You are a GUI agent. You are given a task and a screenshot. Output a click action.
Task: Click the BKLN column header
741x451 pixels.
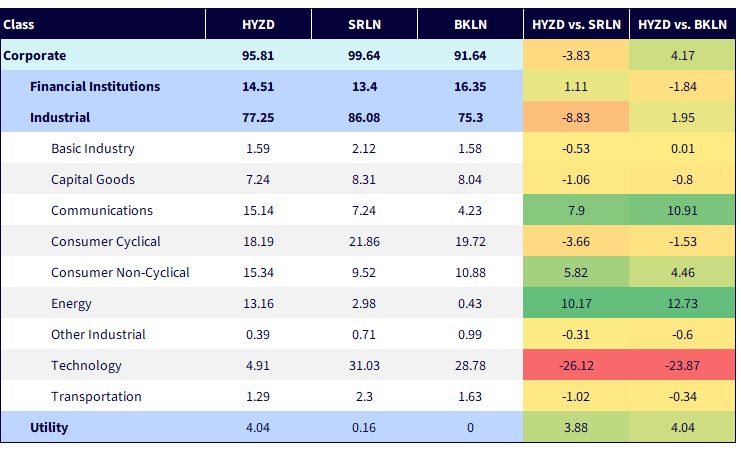click(470, 25)
